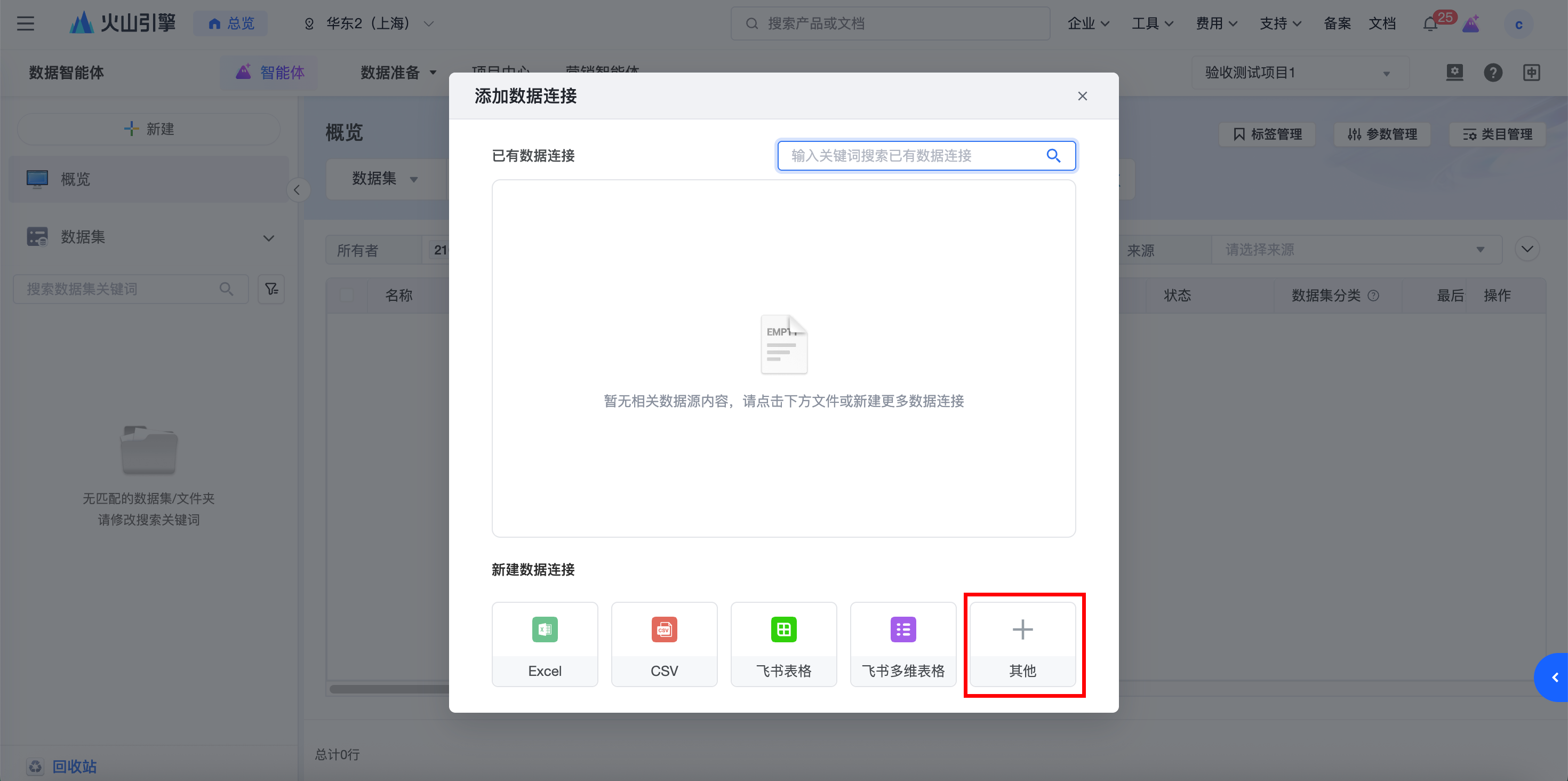Open the 企业 top menu
This screenshot has height=781, width=1568.
click(x=1088, y=24)
